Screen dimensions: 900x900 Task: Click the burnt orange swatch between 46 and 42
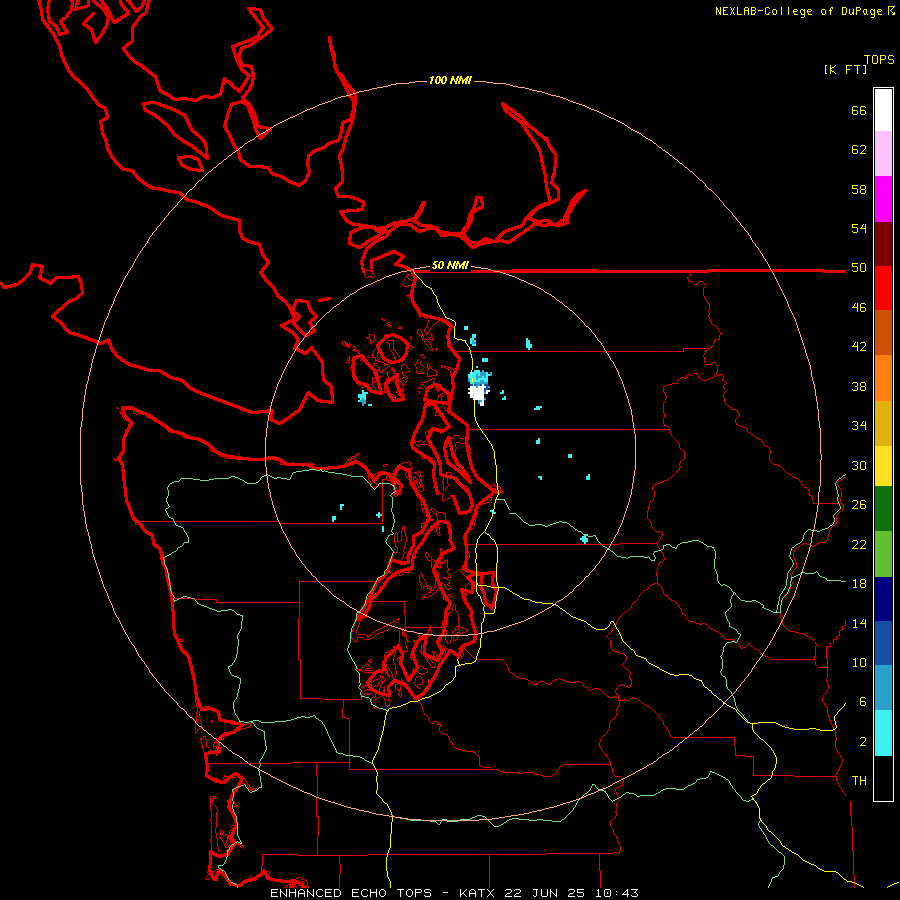(883, 332)
